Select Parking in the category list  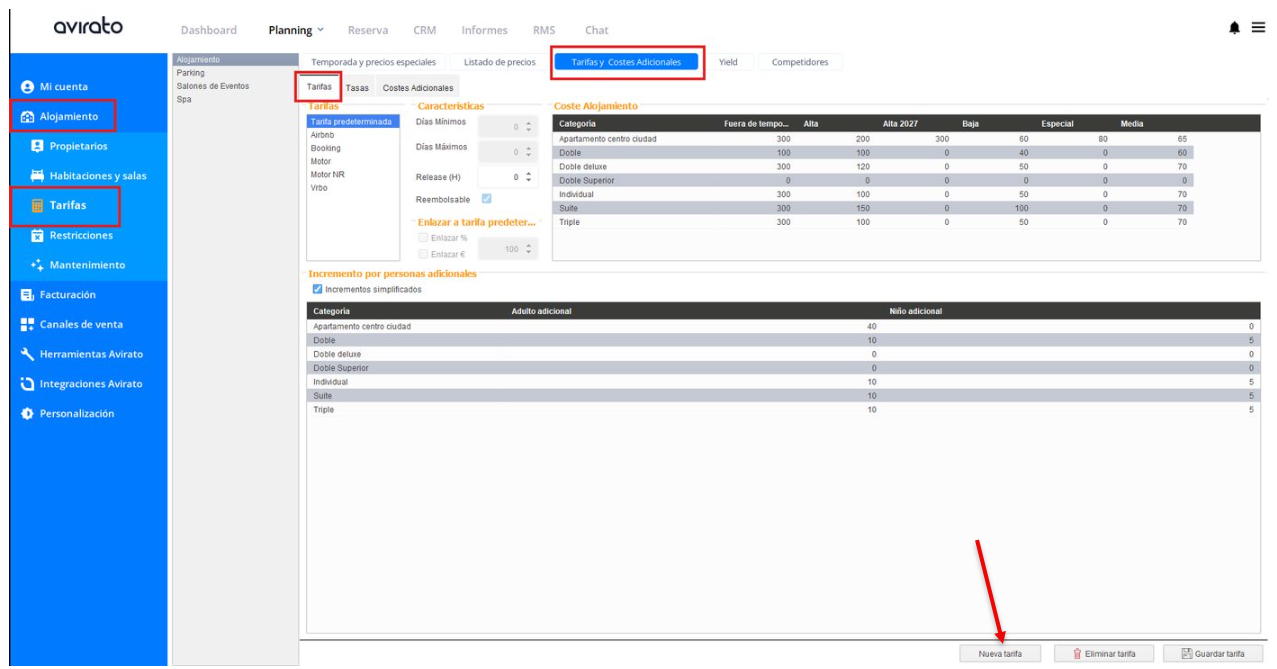point(235,73)
